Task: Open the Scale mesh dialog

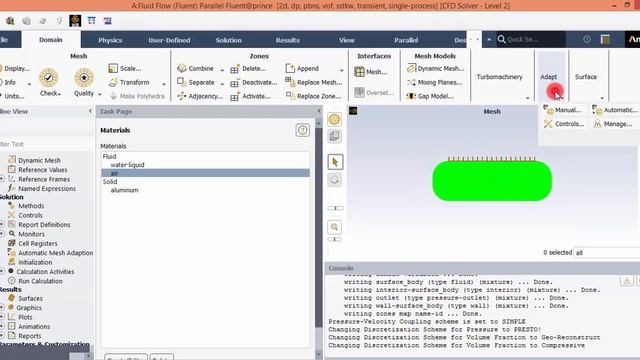Action: click(x=125, y=69)
